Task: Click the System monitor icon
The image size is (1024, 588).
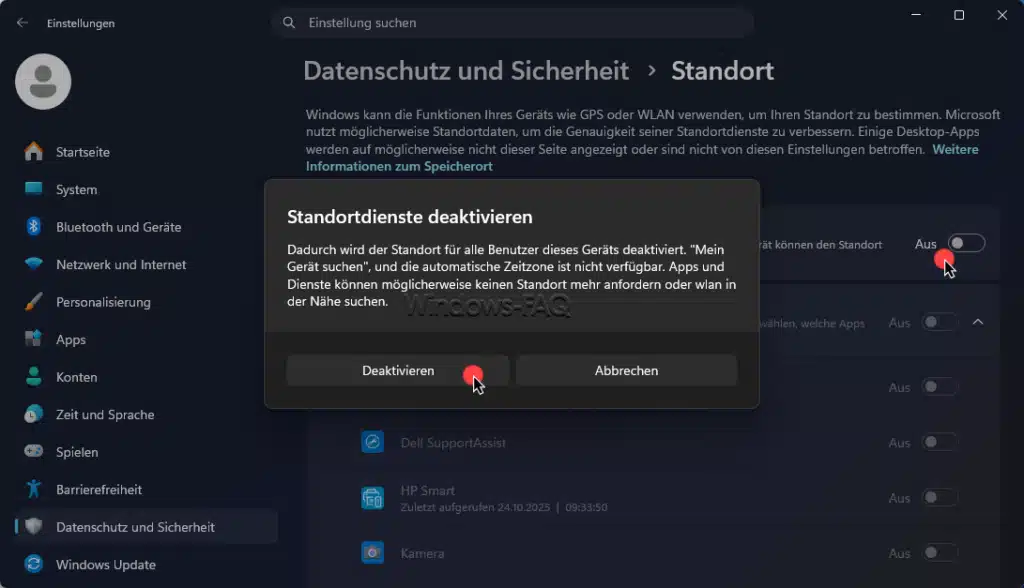Action: coord(33,189)
